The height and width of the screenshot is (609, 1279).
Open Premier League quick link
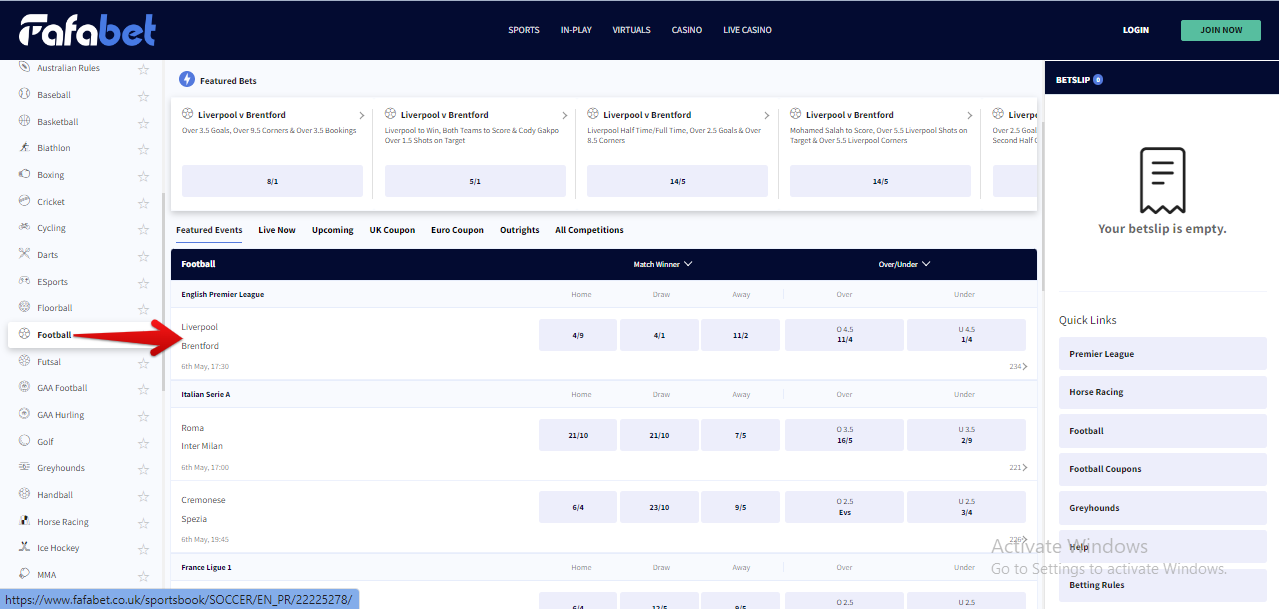pos(1163,354)
